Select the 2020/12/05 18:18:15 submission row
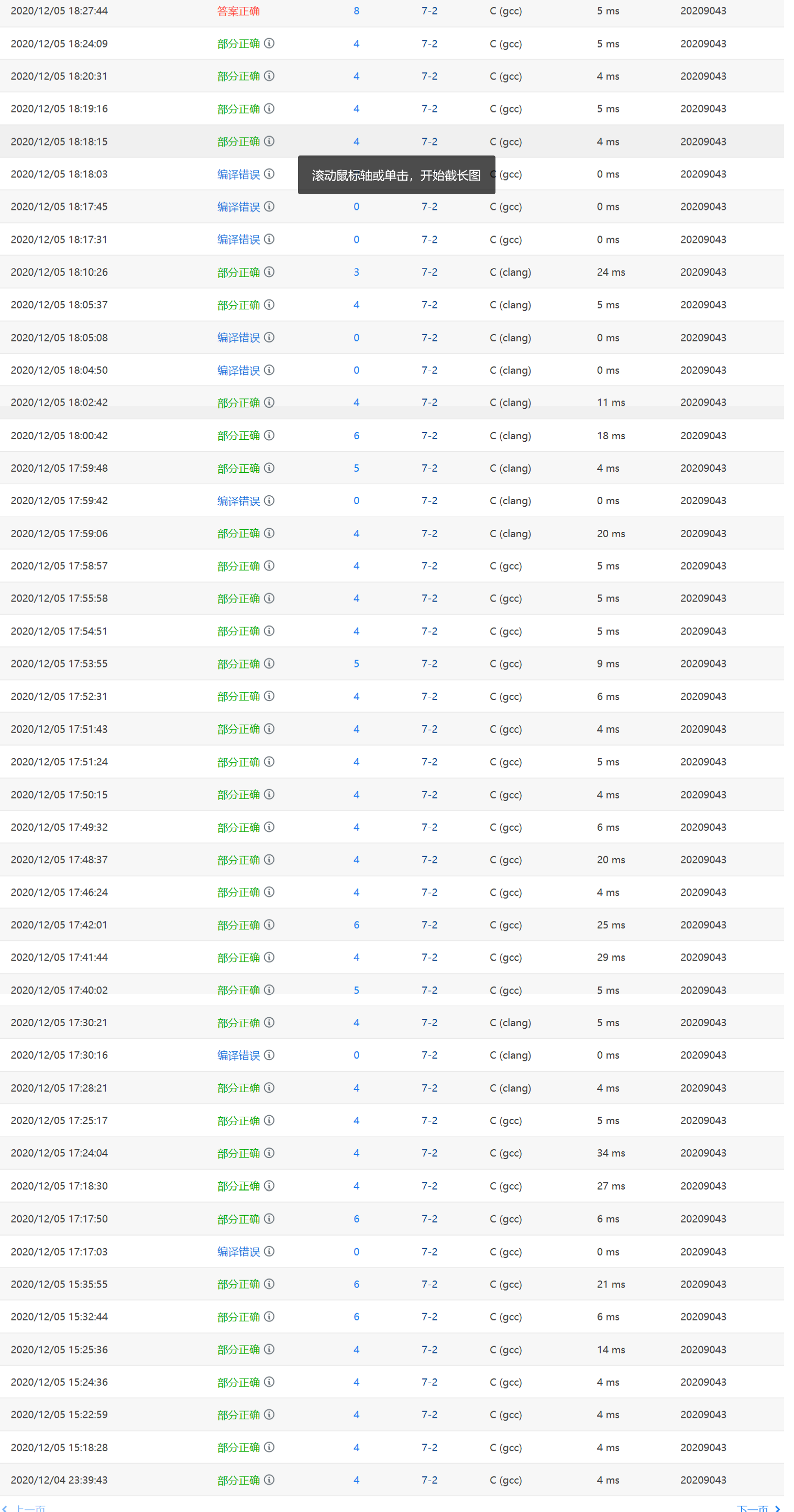 point(392,141)
